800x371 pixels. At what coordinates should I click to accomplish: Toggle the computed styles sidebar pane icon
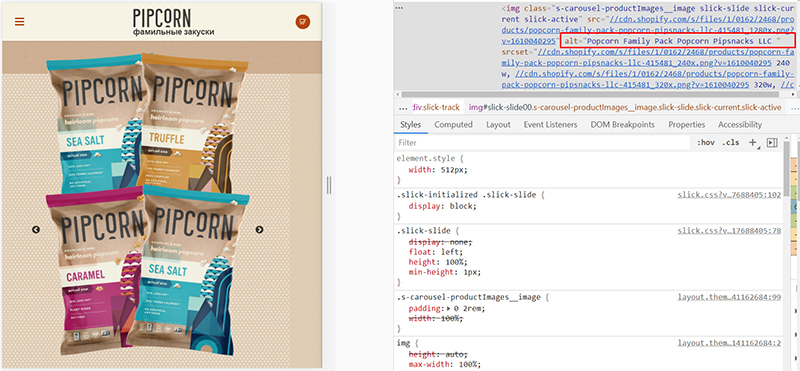coord(772,142)
